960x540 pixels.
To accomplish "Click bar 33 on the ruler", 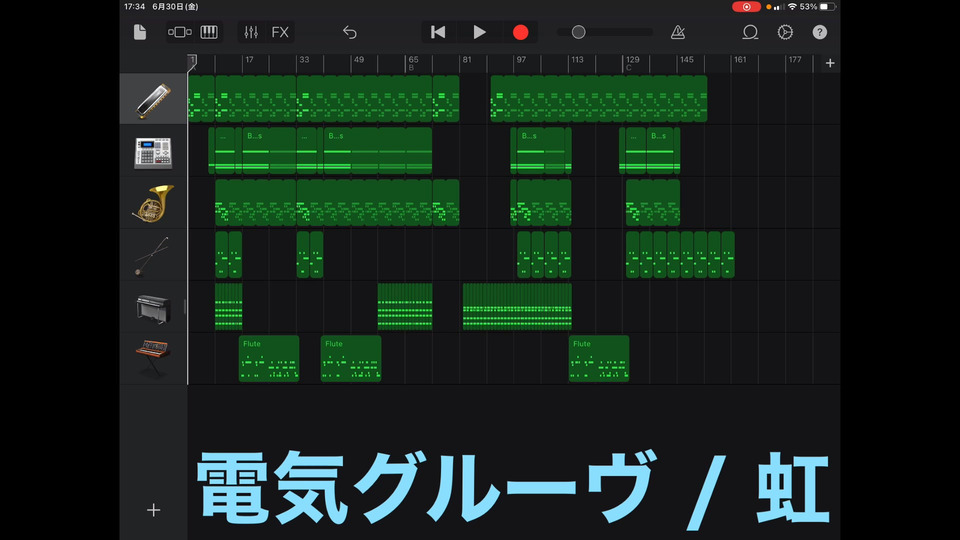I will [x=304, y=59].
